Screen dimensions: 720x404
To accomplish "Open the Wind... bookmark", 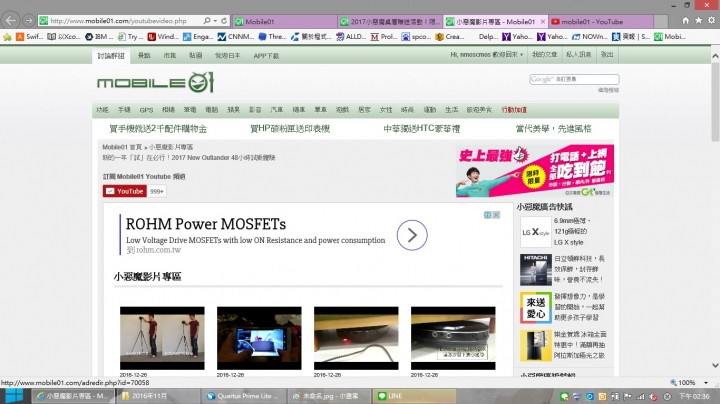I will click(x=163, y=37).
